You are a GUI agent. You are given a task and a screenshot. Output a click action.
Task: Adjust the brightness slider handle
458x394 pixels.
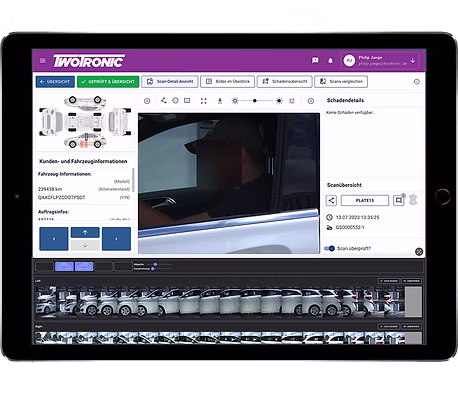coord(255,101)
